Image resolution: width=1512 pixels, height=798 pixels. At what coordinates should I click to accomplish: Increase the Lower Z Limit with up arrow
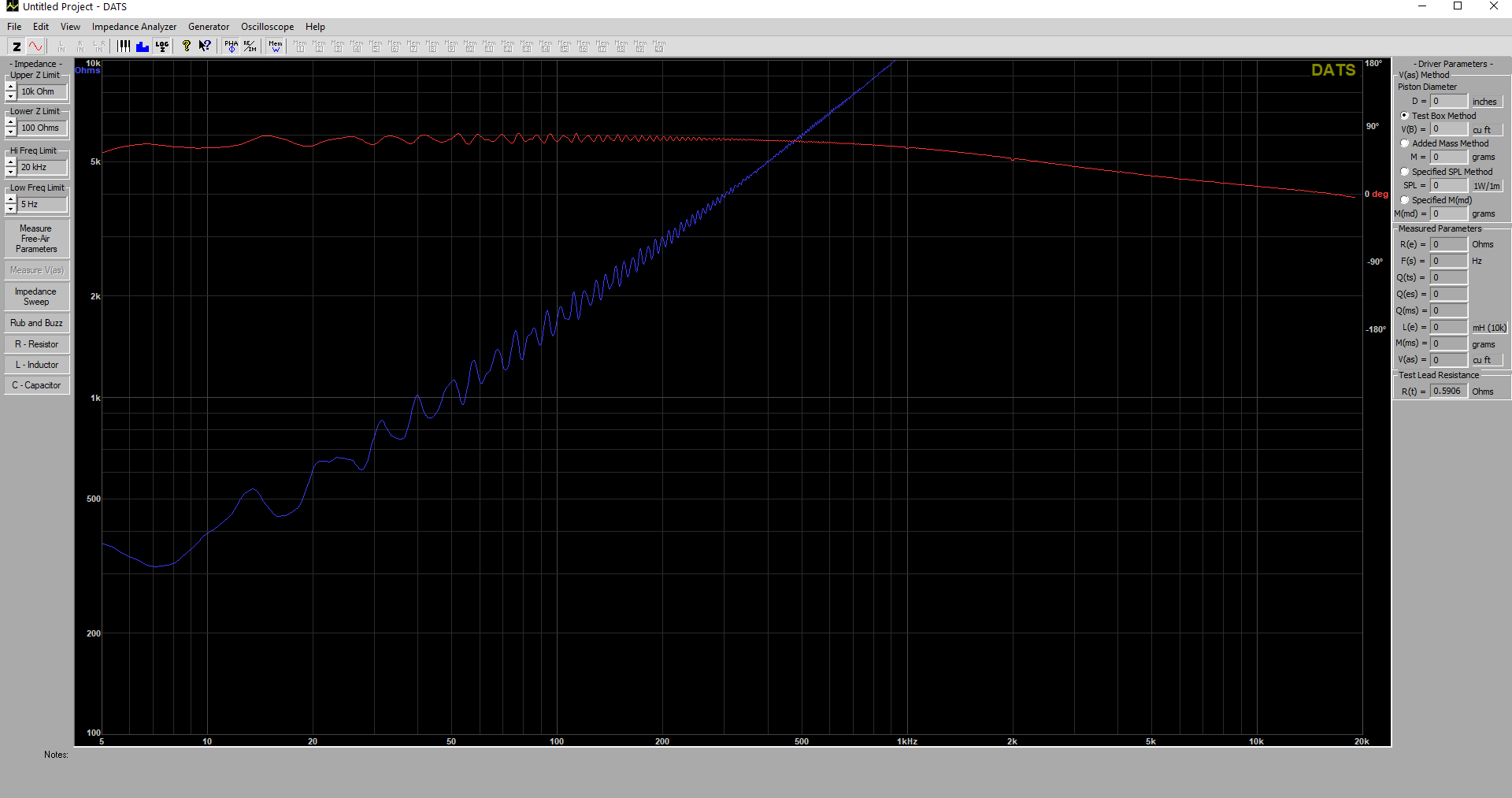tap(11, 123)
